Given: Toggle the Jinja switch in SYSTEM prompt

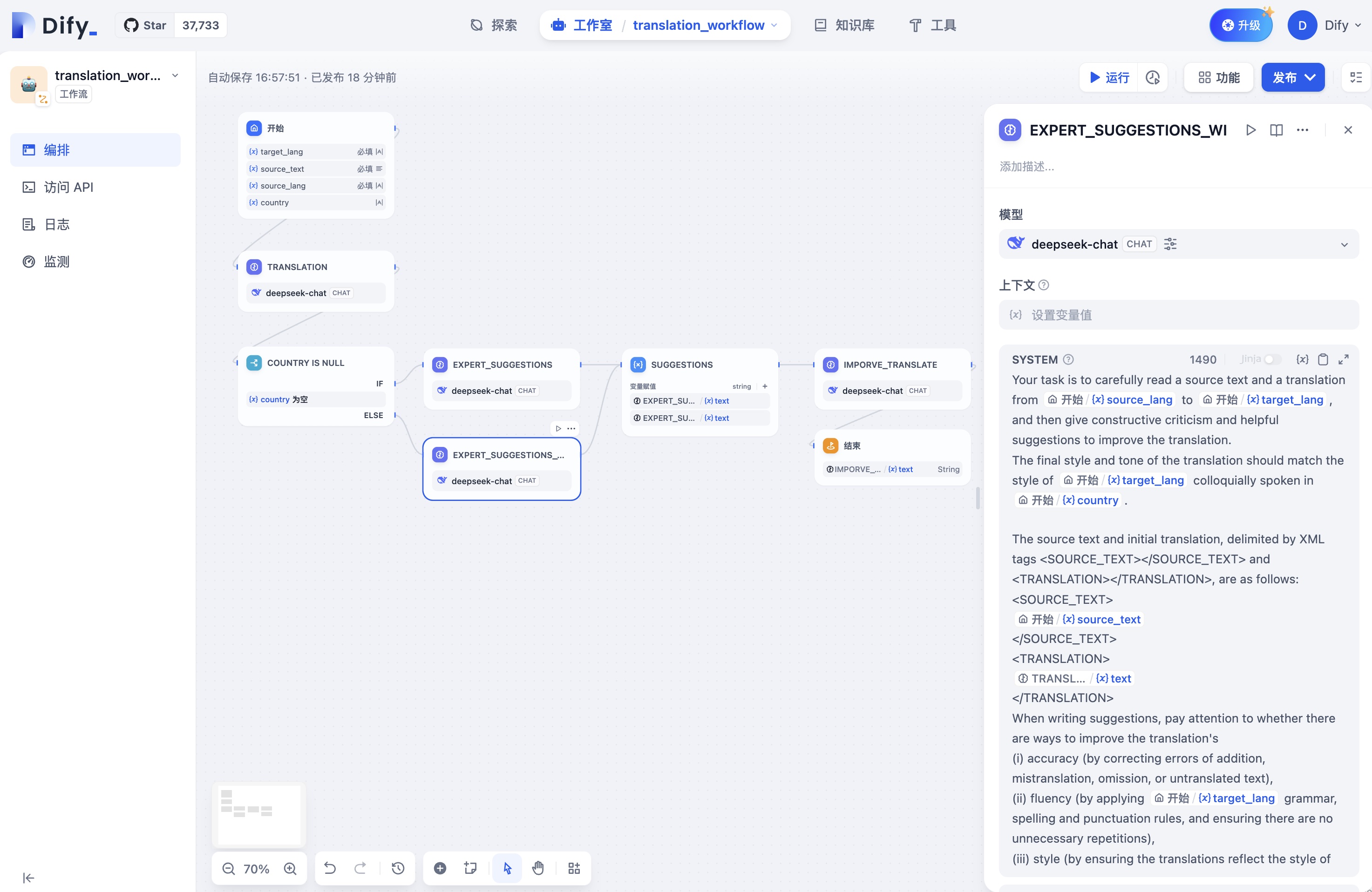Looking at the screenshot, I should (x=1272, y=359).
